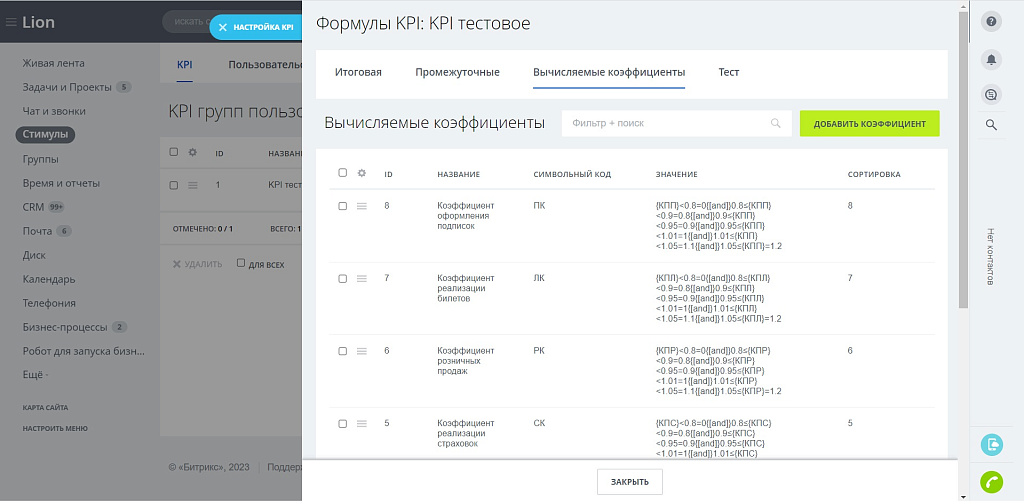The width and height of the screenshot is (1024, 504).
Task: Switch to the Промежуточные tab
Action: (x=457, y=72)
